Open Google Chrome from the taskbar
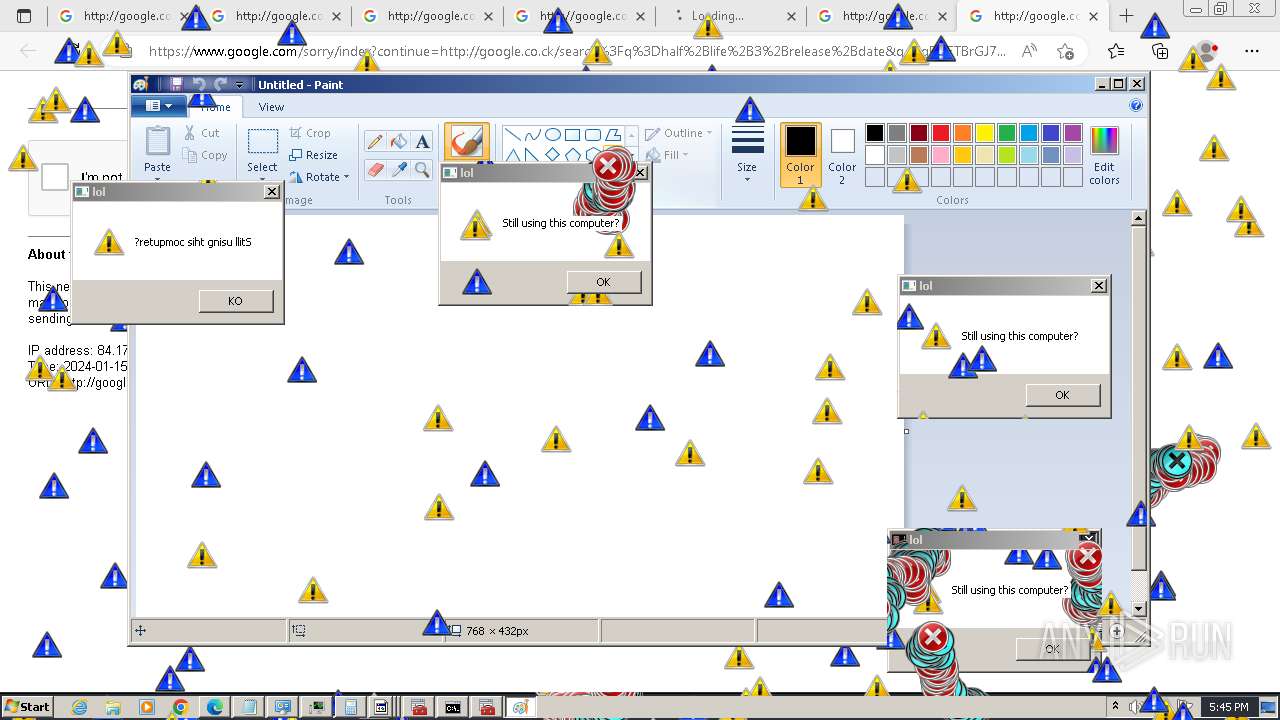Viewport: 1280px width, 720px height. tap(181, 707)
